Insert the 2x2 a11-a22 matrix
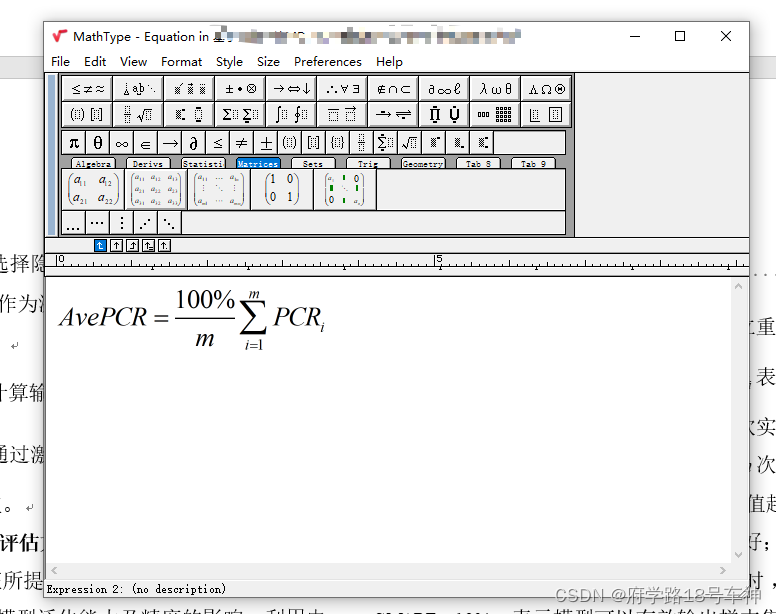The image size is (776, 614). click(93, 189)
